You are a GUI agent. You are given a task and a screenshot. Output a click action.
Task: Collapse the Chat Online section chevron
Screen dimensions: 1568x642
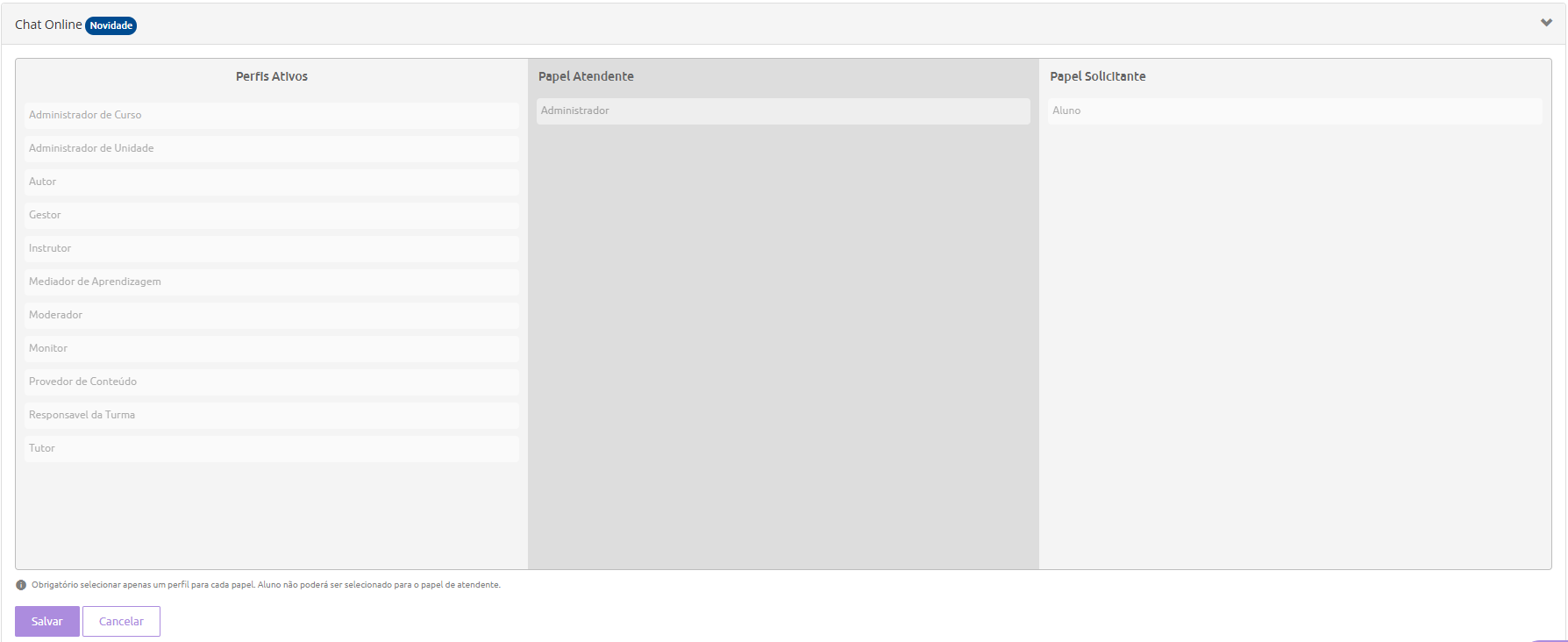click(x=1546, y=23)
